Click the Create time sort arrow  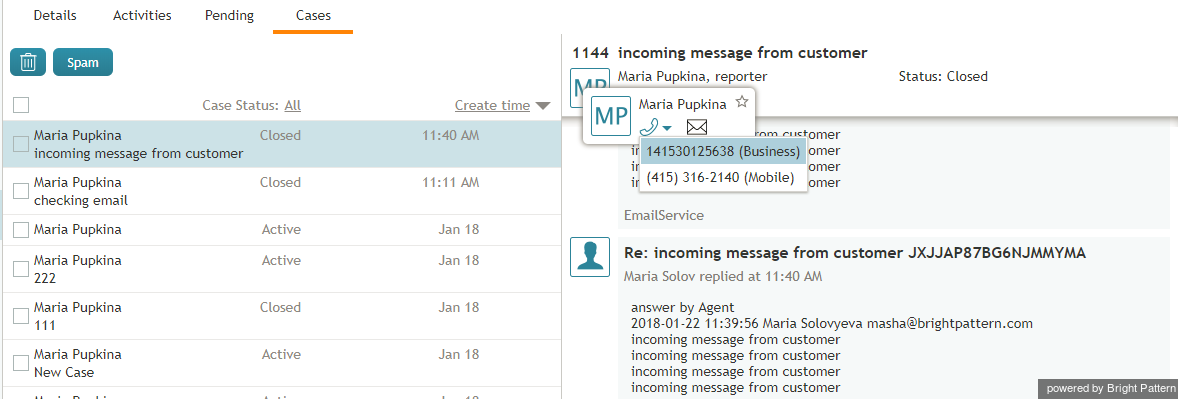point(543,106)
